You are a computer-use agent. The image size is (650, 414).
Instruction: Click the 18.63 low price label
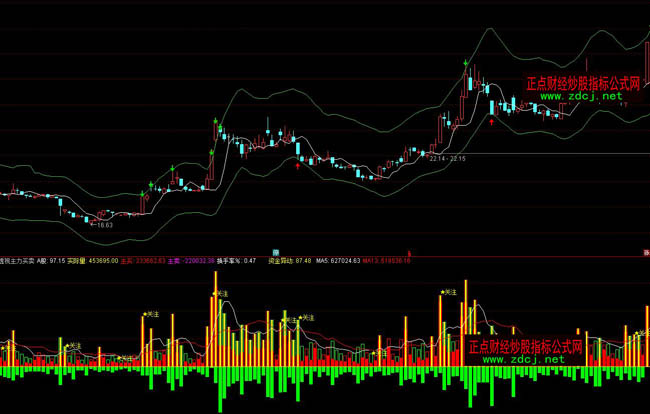tap(104, 226)
